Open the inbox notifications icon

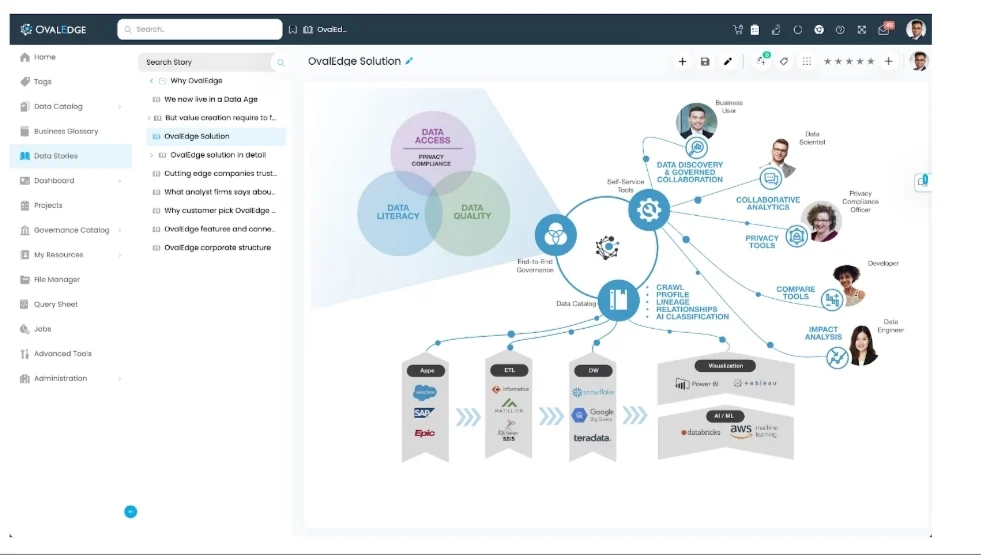[x=884, y=30]
